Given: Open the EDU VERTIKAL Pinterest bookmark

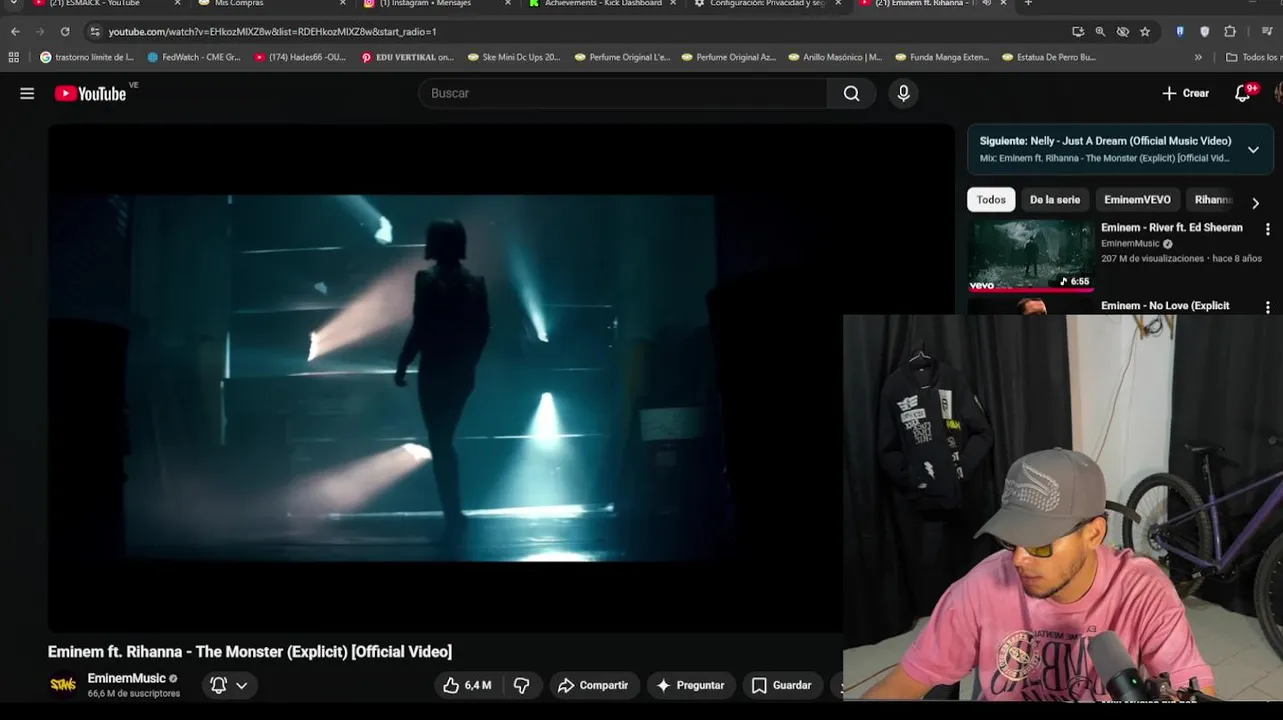Looking at the screenshot, I should click(x=407, y=57).
